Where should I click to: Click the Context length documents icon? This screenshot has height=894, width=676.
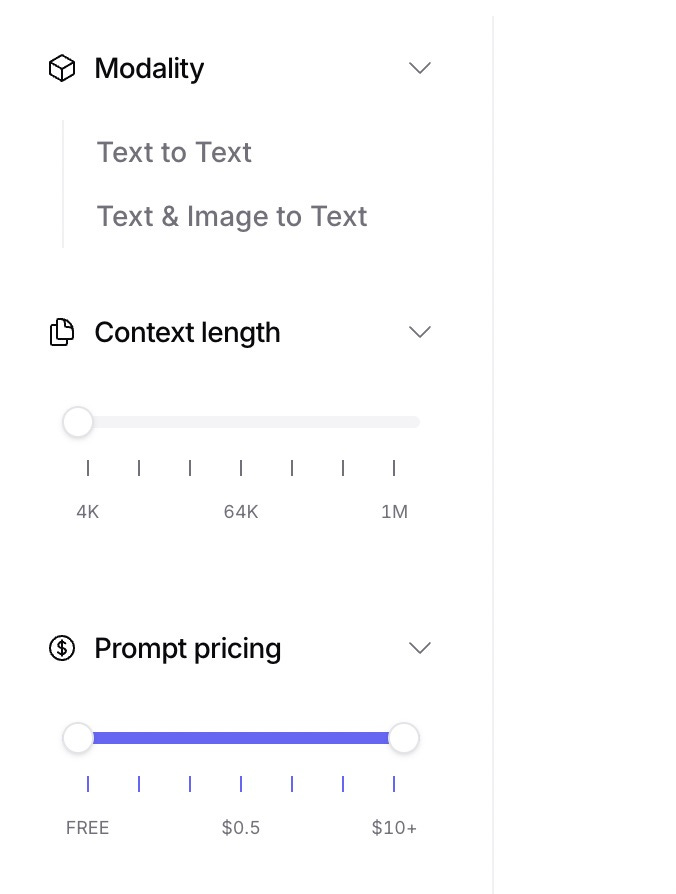point(62,332)
